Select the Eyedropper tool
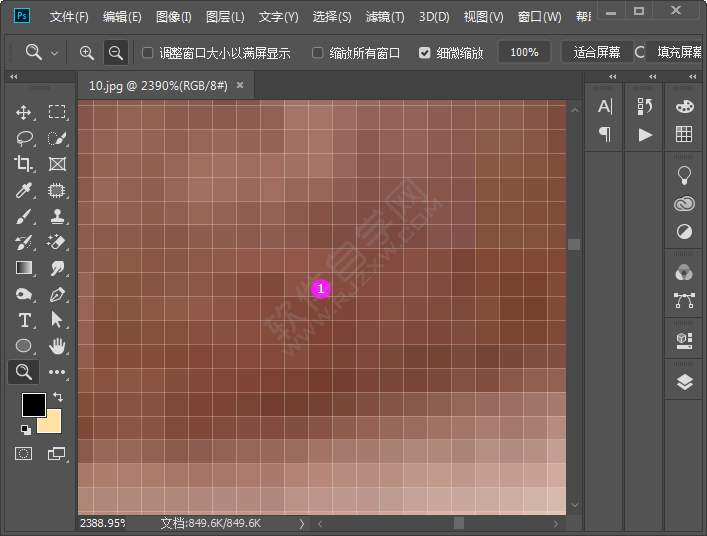 pos(25,190)
